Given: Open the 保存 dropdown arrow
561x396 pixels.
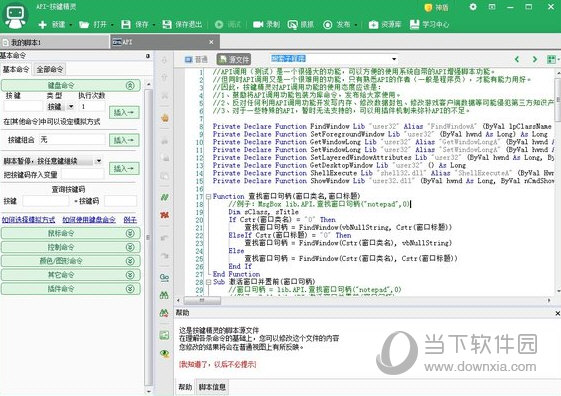Looking at the screenshot, I should [154, 25].
